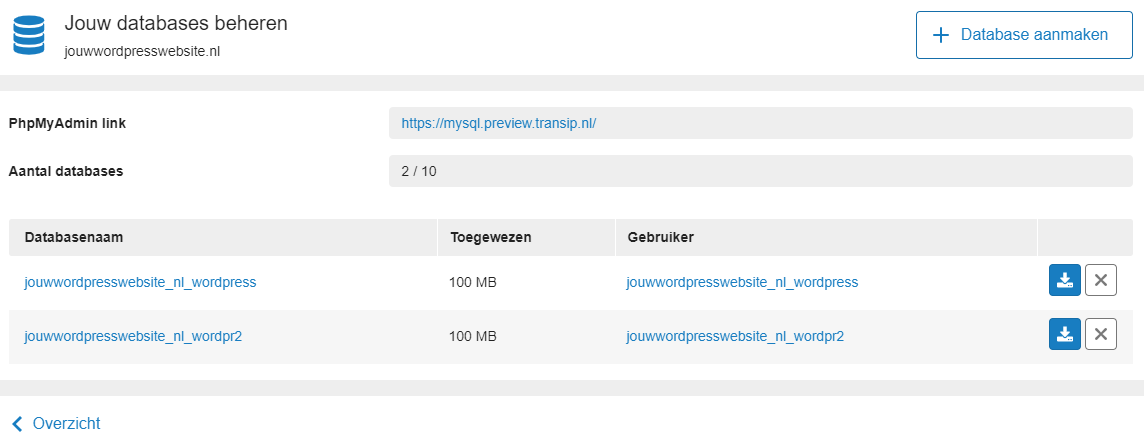
Task: Go back to Overzicht
Action: [66, 424]
